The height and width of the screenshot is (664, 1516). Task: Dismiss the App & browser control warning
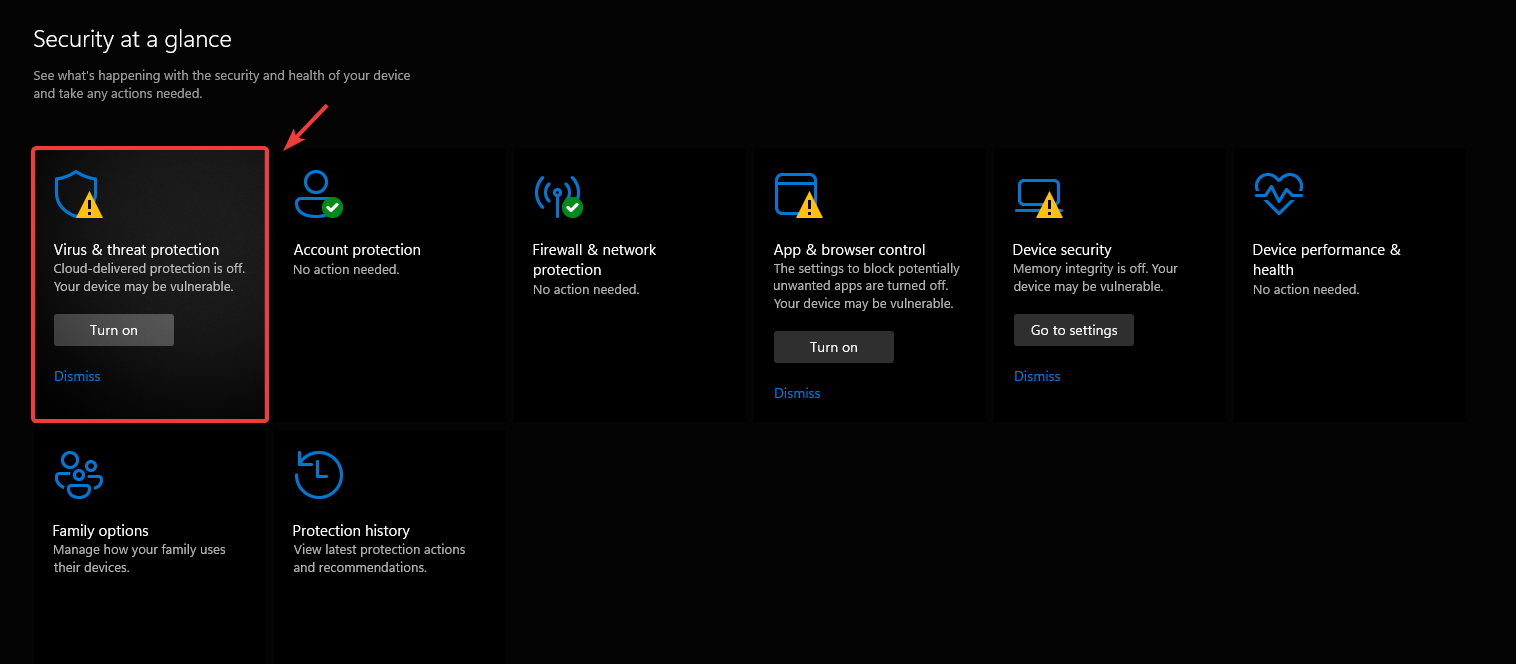(797, 393)
